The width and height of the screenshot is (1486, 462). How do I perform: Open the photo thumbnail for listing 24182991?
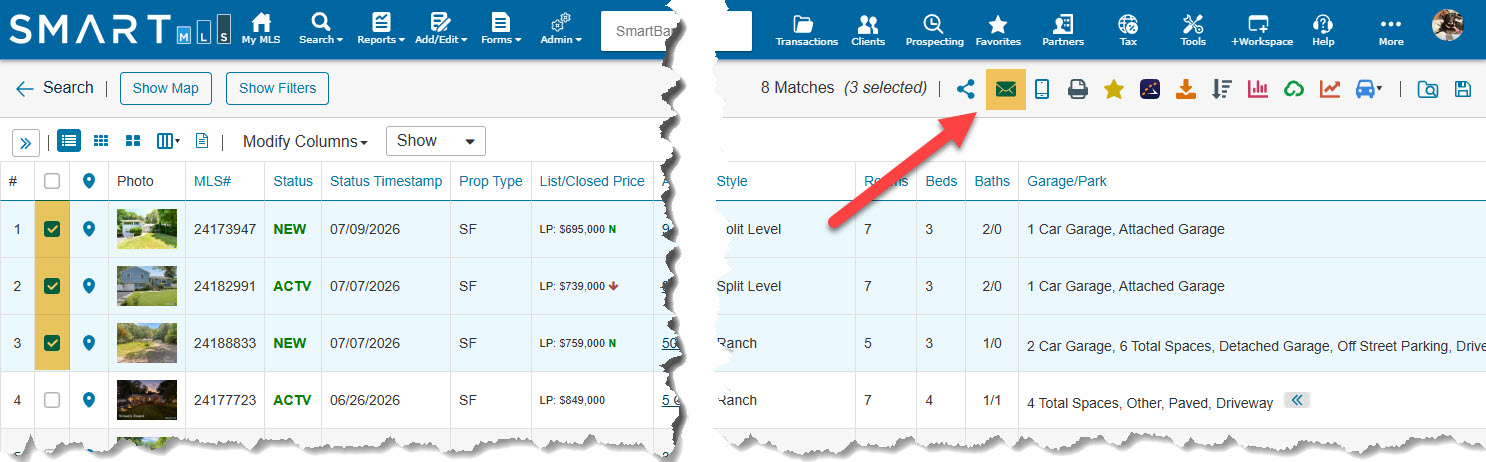coord(147,286)
